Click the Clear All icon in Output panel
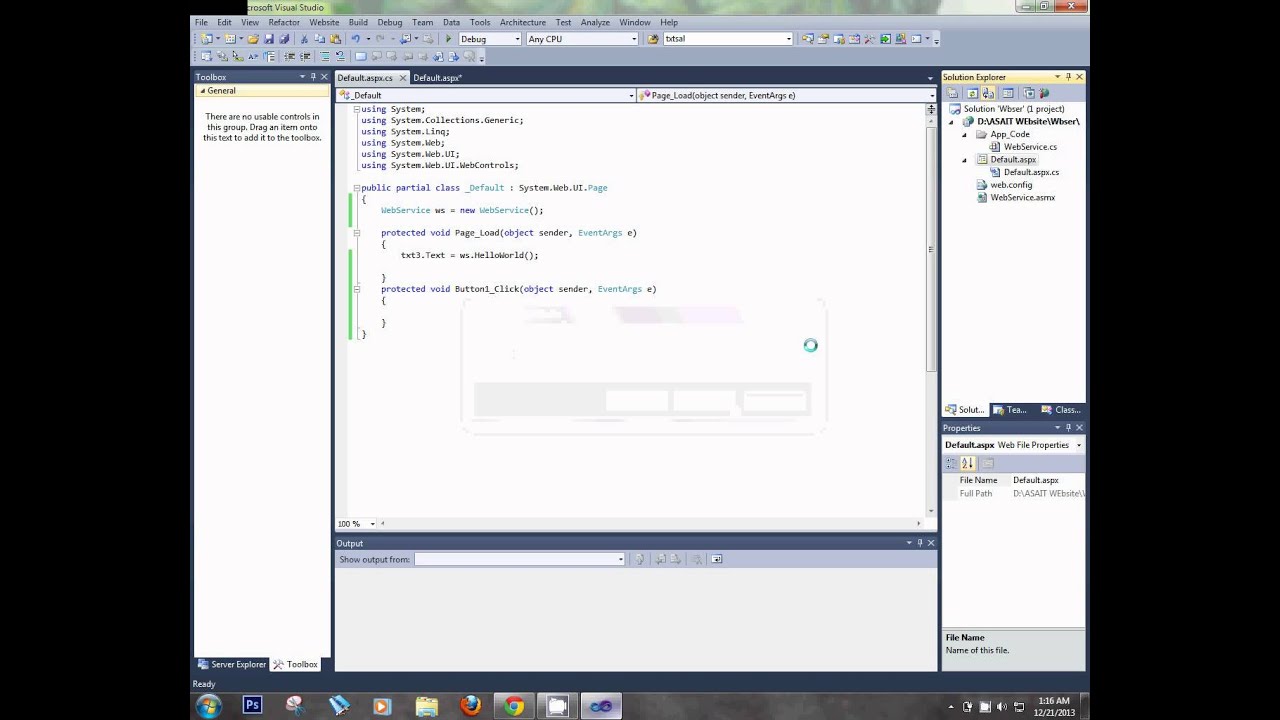The width and height of the screenshot is (1280, 720). (697, 559)
